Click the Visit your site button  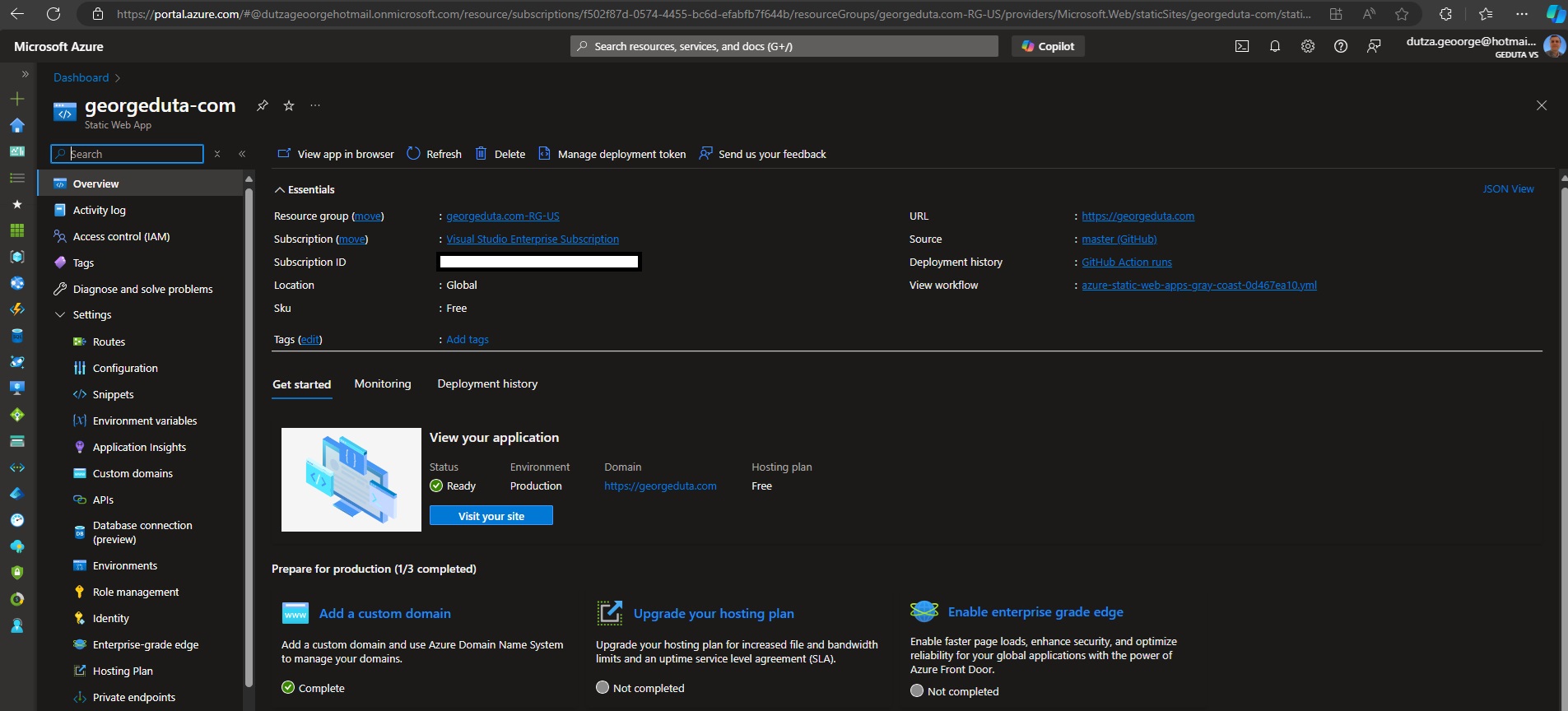491,516
